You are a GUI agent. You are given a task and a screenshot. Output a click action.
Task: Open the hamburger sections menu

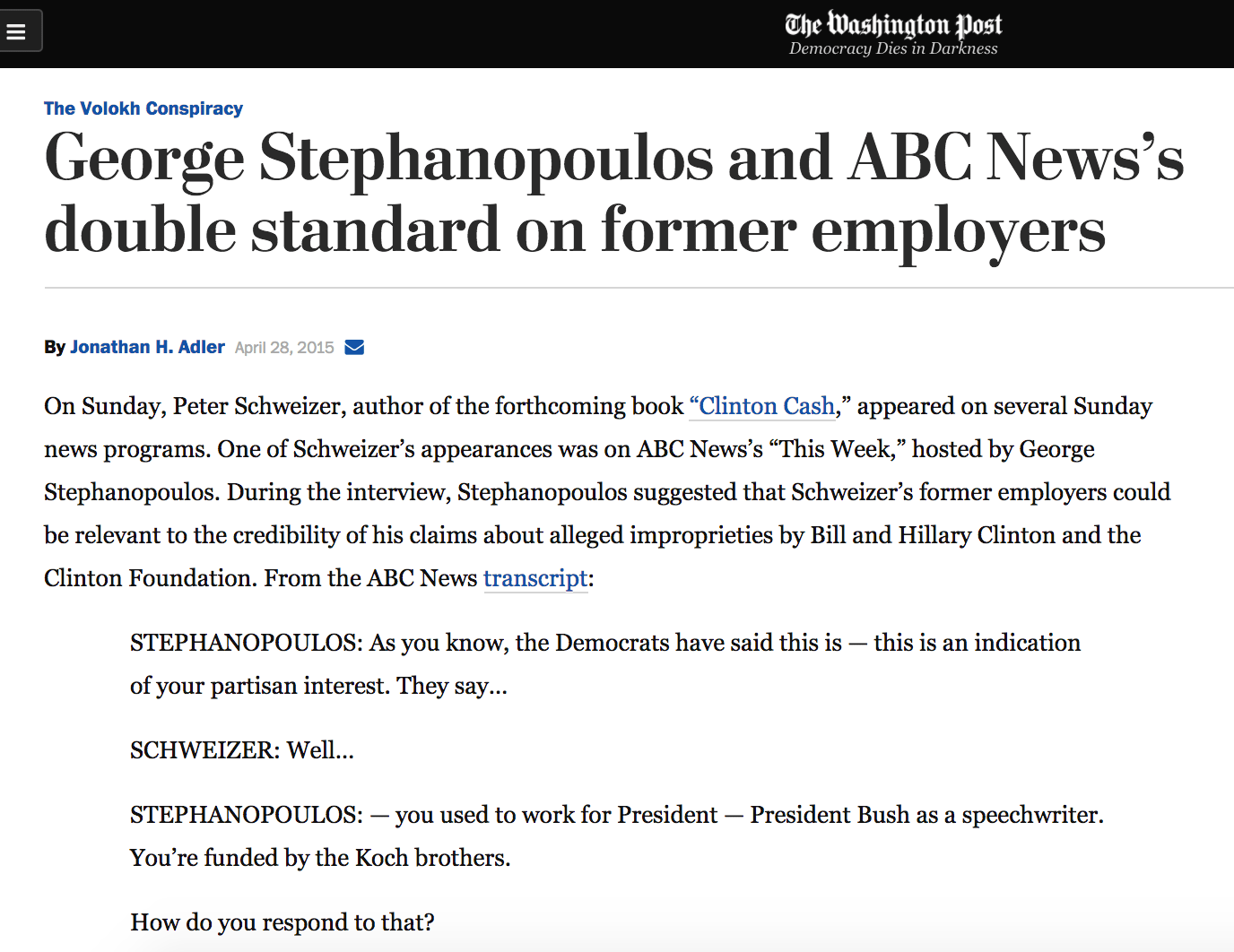pos(18,31)
